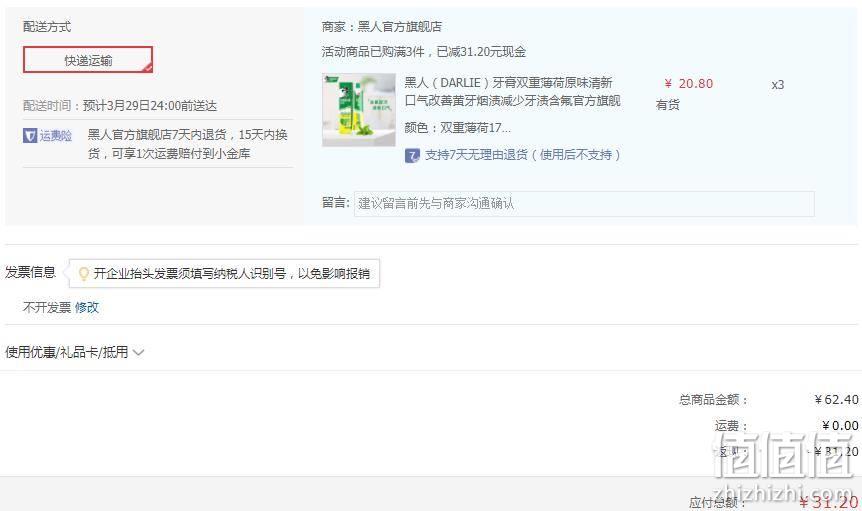Expand the 使用优惠/礼品卡/抵用 section
This screenshot has height=511, width=862.
[74, 352]
